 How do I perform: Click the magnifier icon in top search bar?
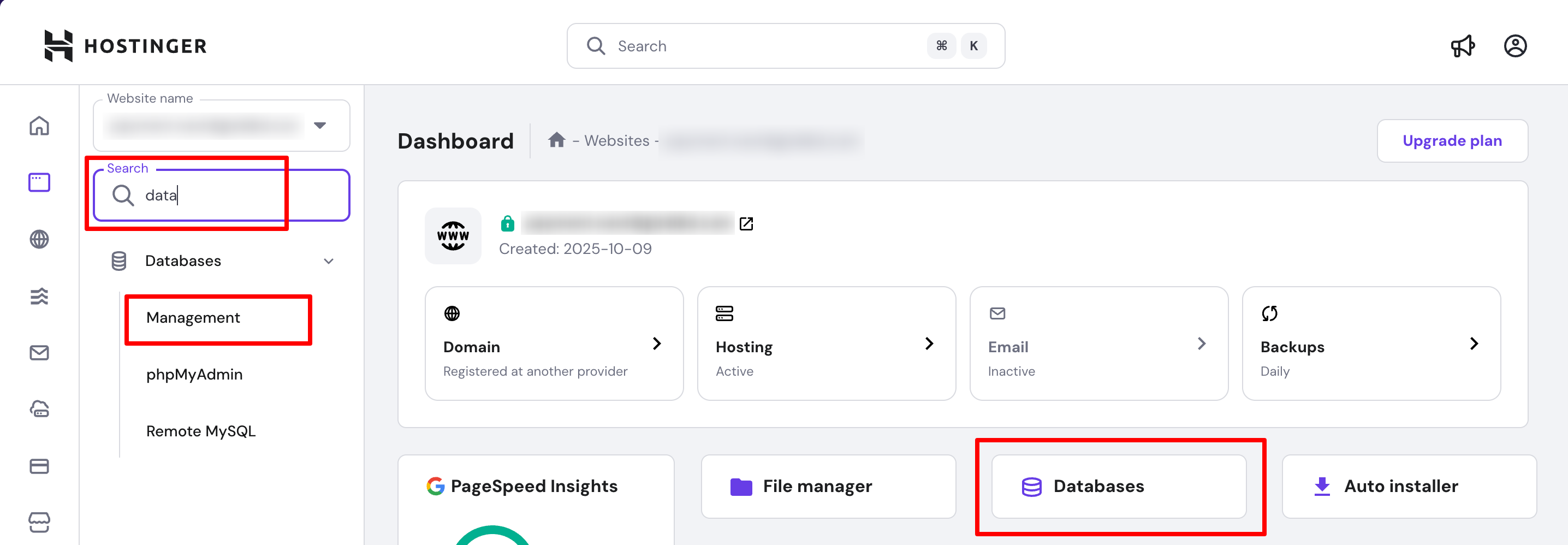[595, 46]
